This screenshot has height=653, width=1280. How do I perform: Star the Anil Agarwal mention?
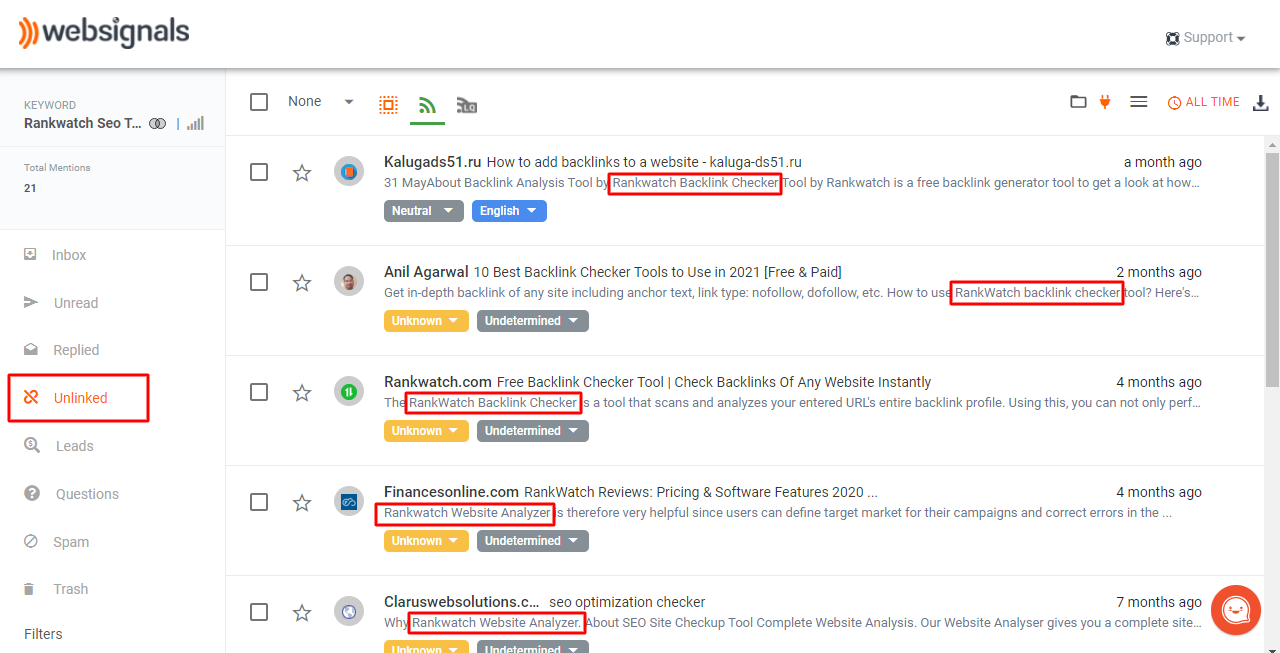click(302, 283)
